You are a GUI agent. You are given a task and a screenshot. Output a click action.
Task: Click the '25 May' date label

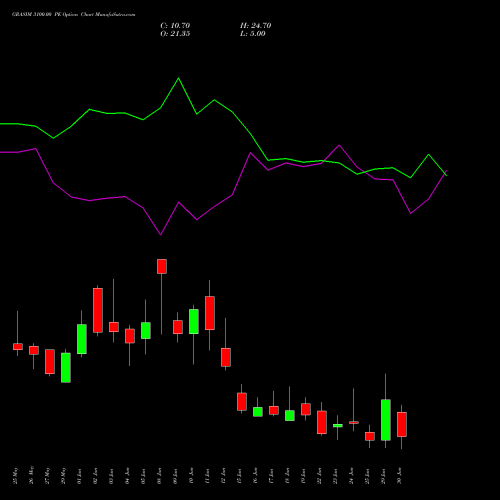(x=15, y=476)
